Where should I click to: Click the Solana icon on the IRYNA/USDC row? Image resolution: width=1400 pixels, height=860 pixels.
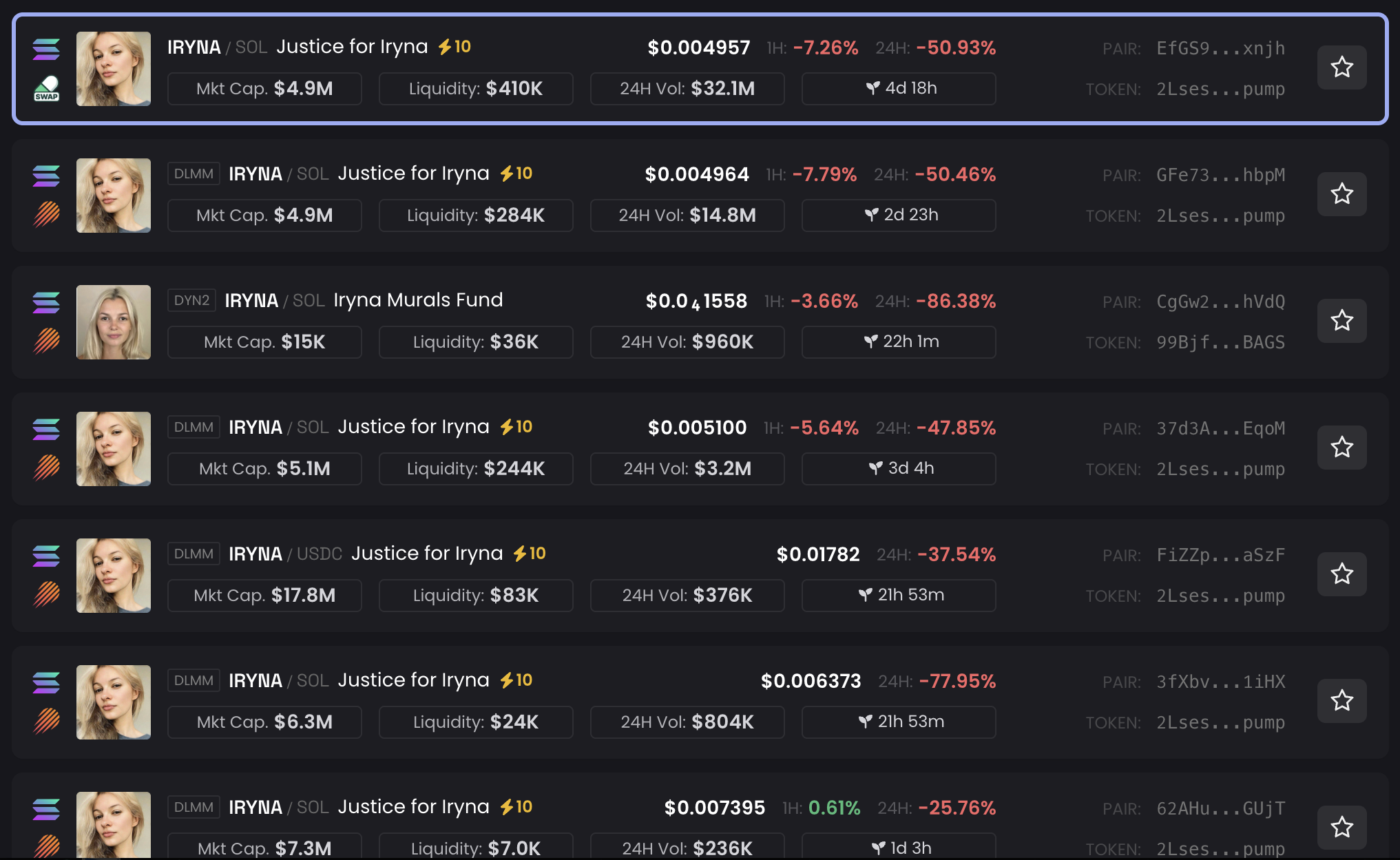tap(46, 556)
